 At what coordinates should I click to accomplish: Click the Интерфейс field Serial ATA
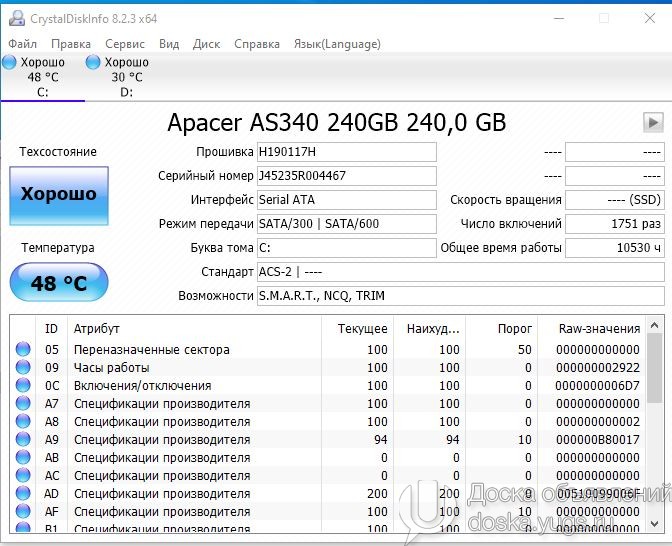click(x=347, y=200)
